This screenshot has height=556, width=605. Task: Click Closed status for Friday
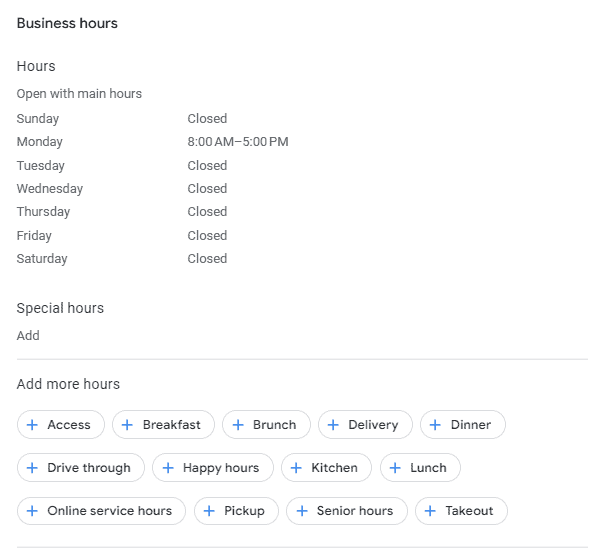(207, 235)
